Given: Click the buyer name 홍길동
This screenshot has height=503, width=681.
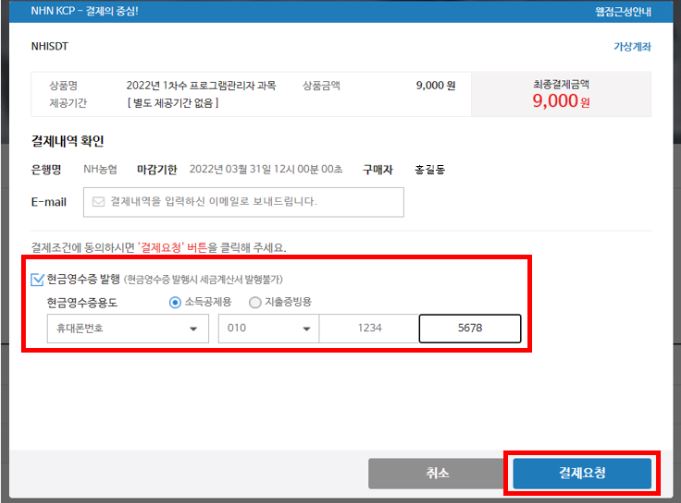Looking at the screenshot, I should (x=430, y=169).
